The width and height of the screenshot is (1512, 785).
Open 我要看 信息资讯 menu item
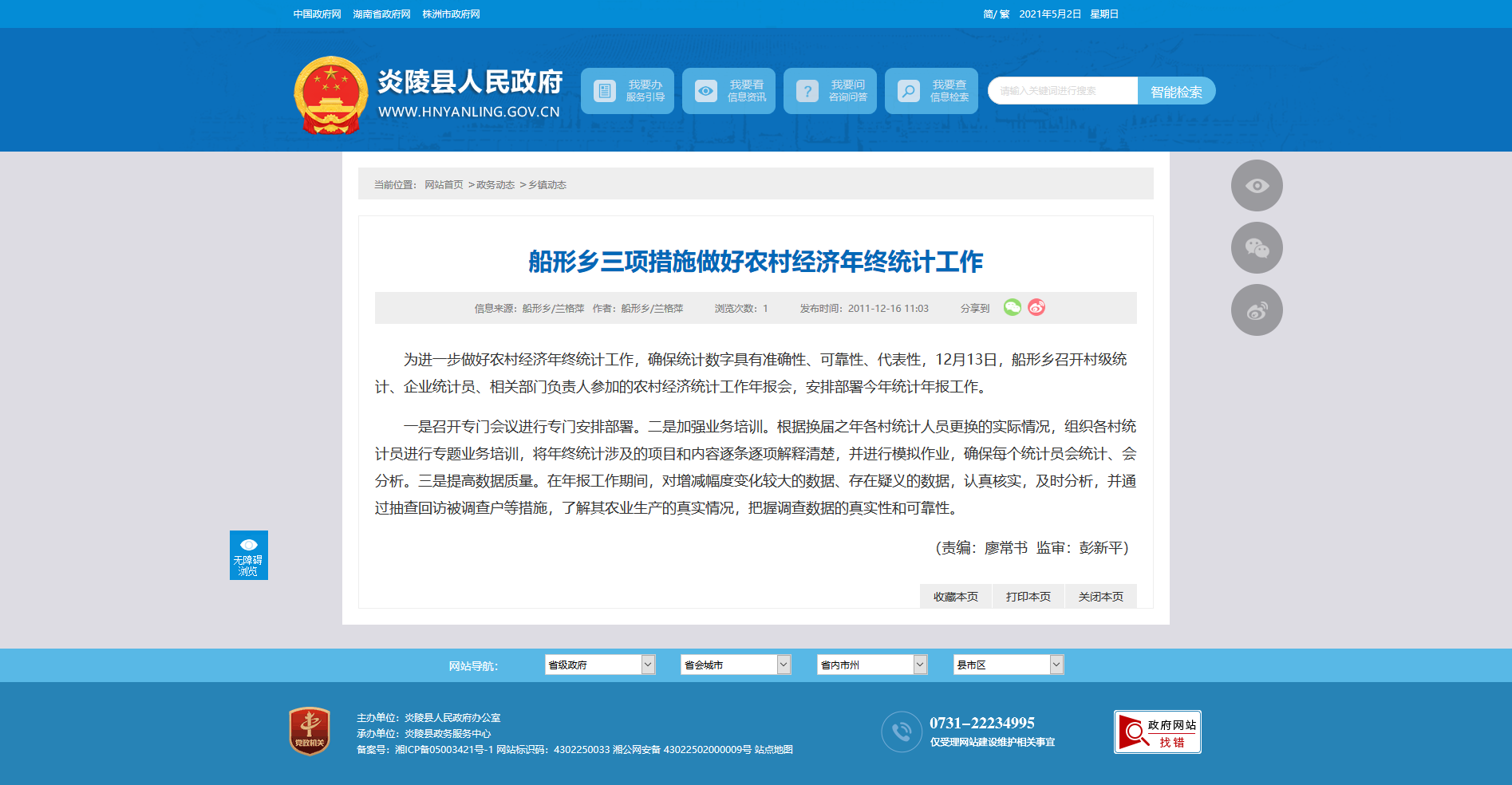[x=728, y=91]
